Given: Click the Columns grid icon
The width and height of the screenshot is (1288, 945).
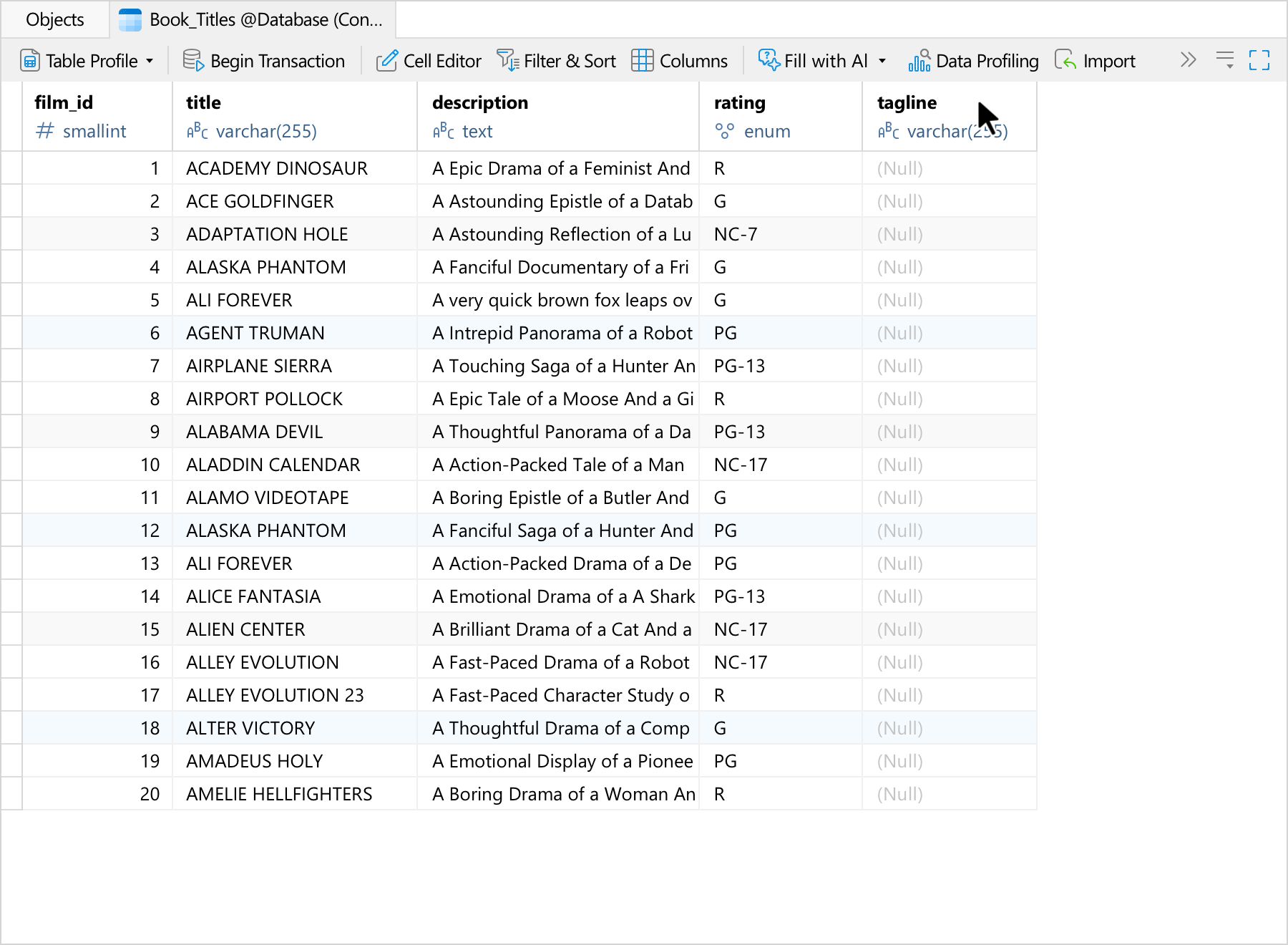Looking at the screenshot, I should pos(642,61).
